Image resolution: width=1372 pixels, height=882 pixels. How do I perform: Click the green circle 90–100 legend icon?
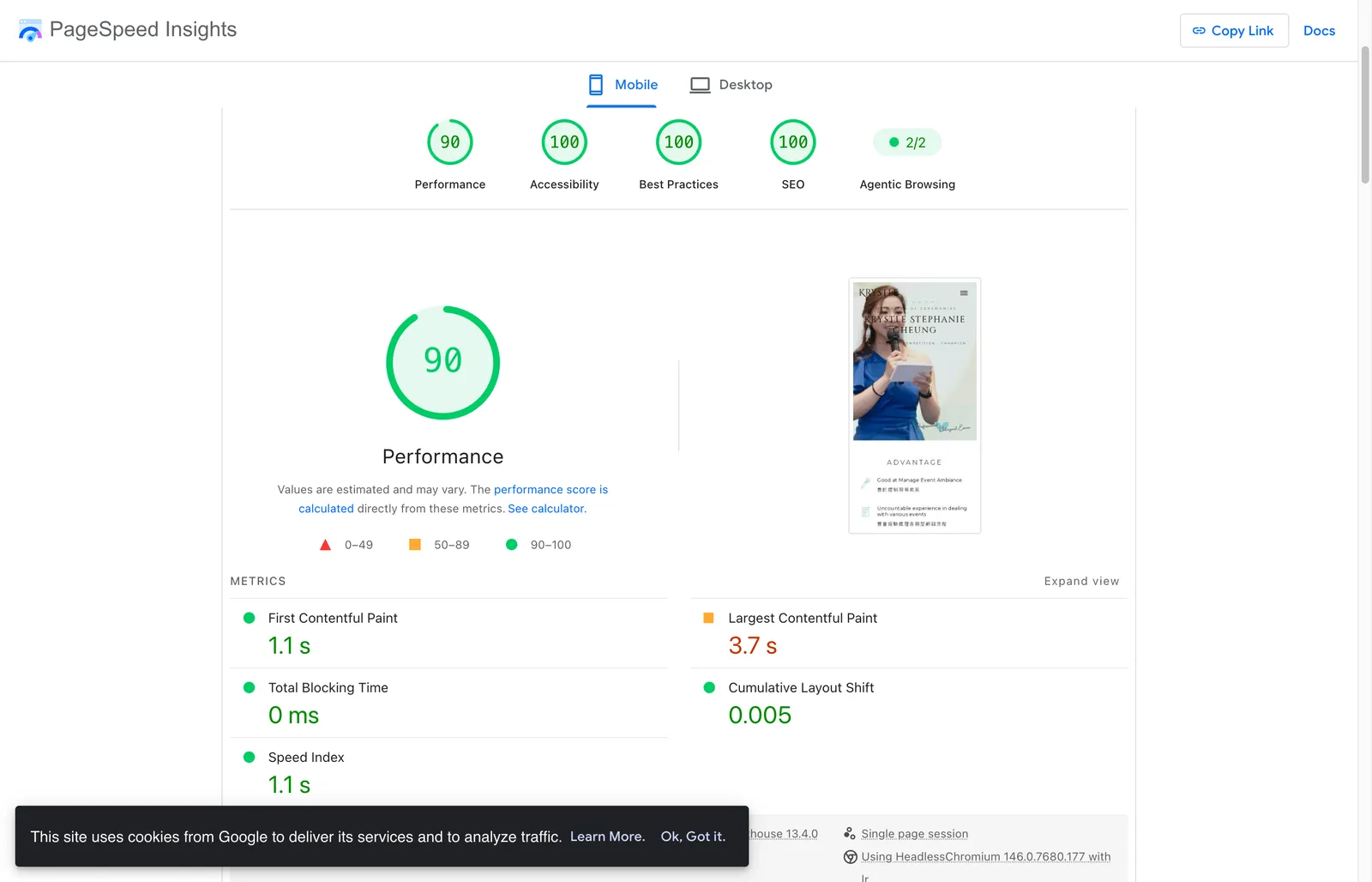(512, 545)
